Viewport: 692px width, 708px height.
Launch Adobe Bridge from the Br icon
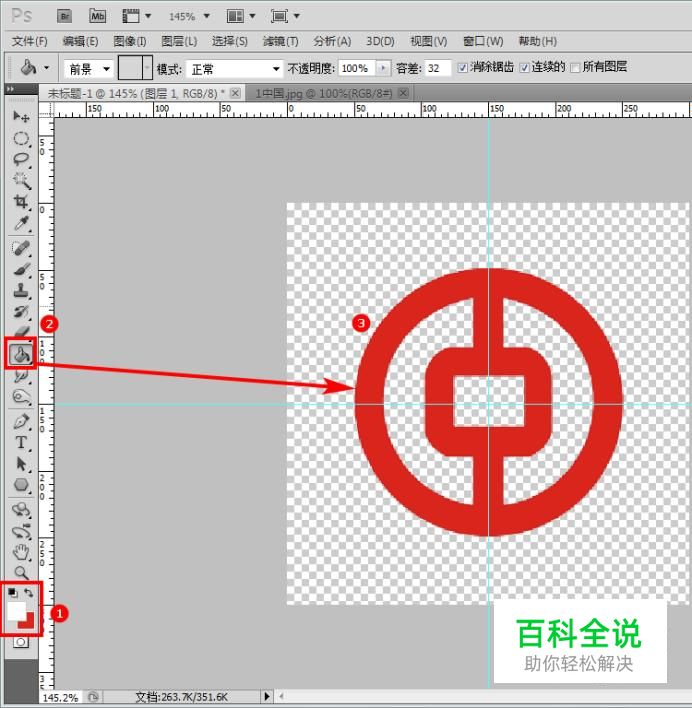65,17
